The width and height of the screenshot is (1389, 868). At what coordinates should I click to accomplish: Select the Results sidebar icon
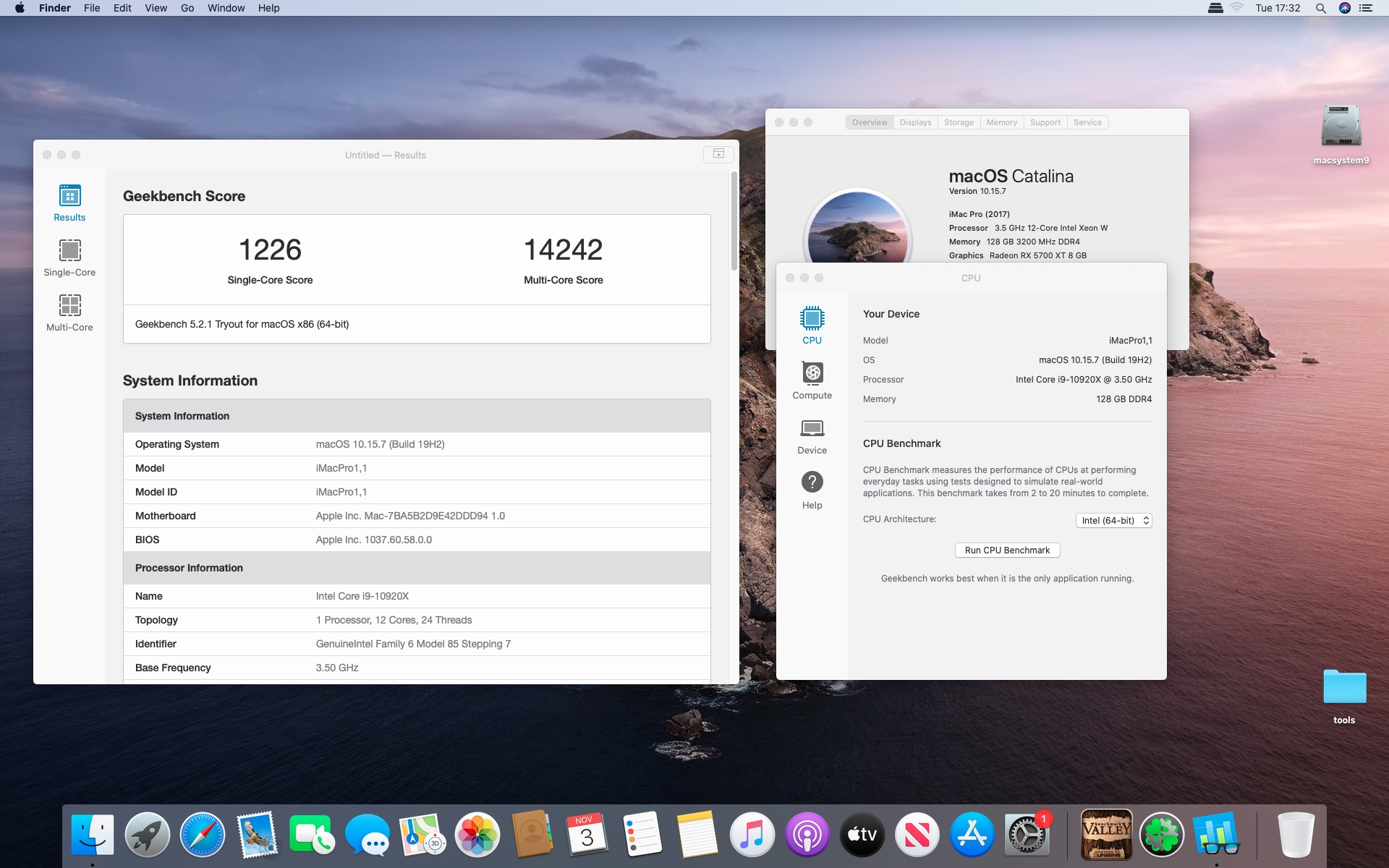click(x=69, y=203)
